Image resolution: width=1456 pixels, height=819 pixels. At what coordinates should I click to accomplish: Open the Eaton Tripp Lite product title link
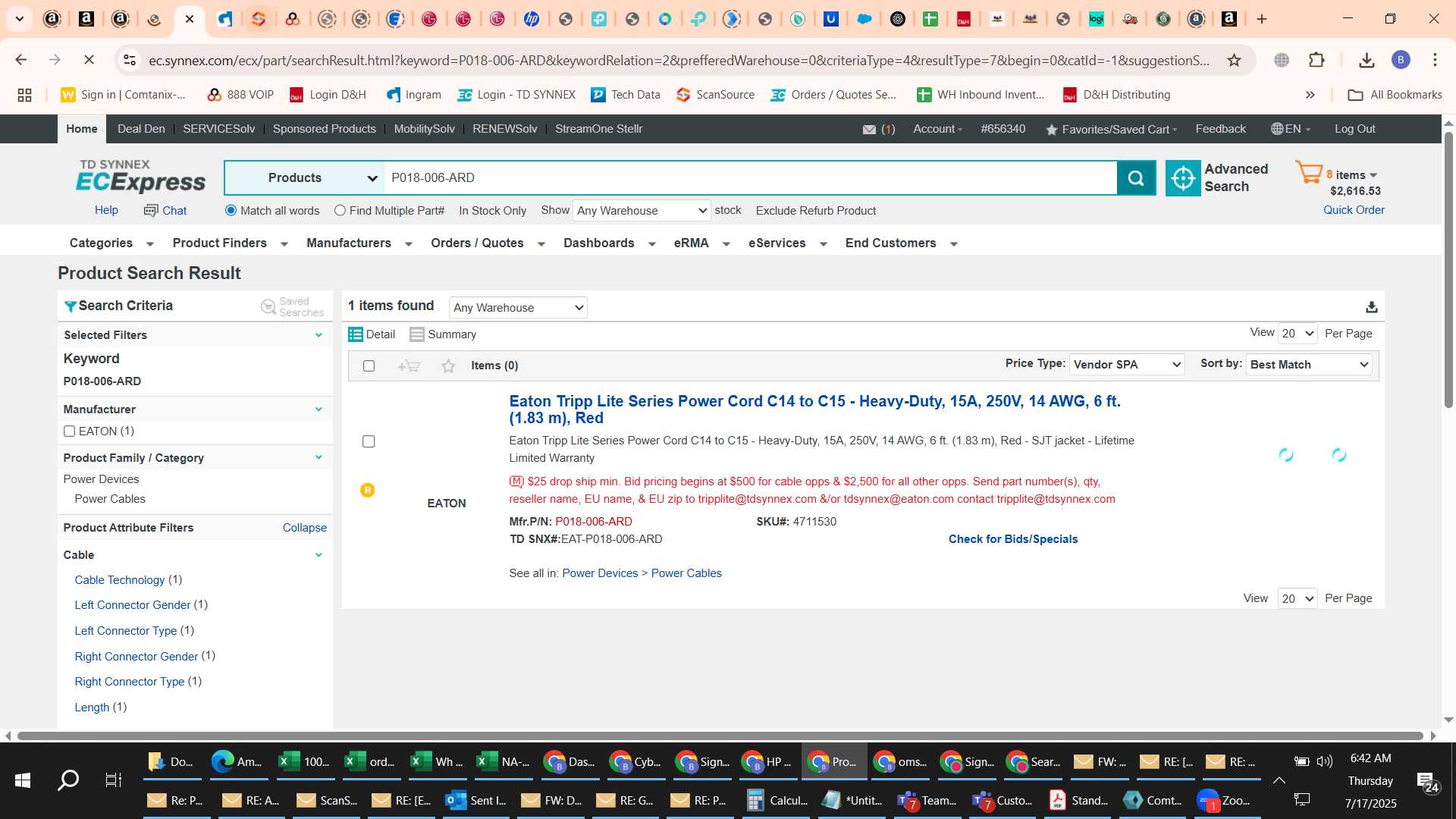coord(814,409)
